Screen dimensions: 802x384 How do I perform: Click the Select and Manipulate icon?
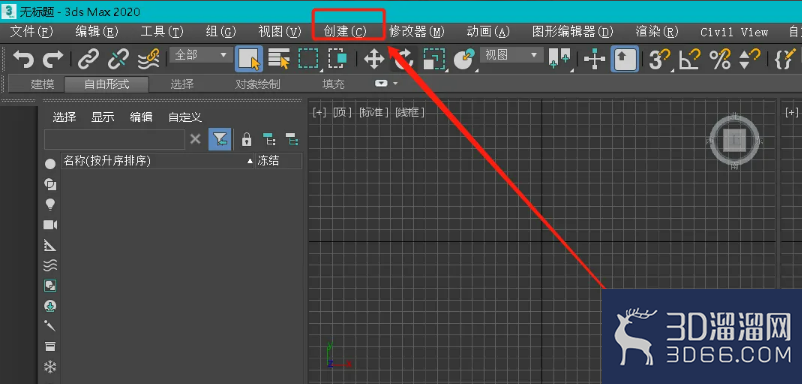594,59
